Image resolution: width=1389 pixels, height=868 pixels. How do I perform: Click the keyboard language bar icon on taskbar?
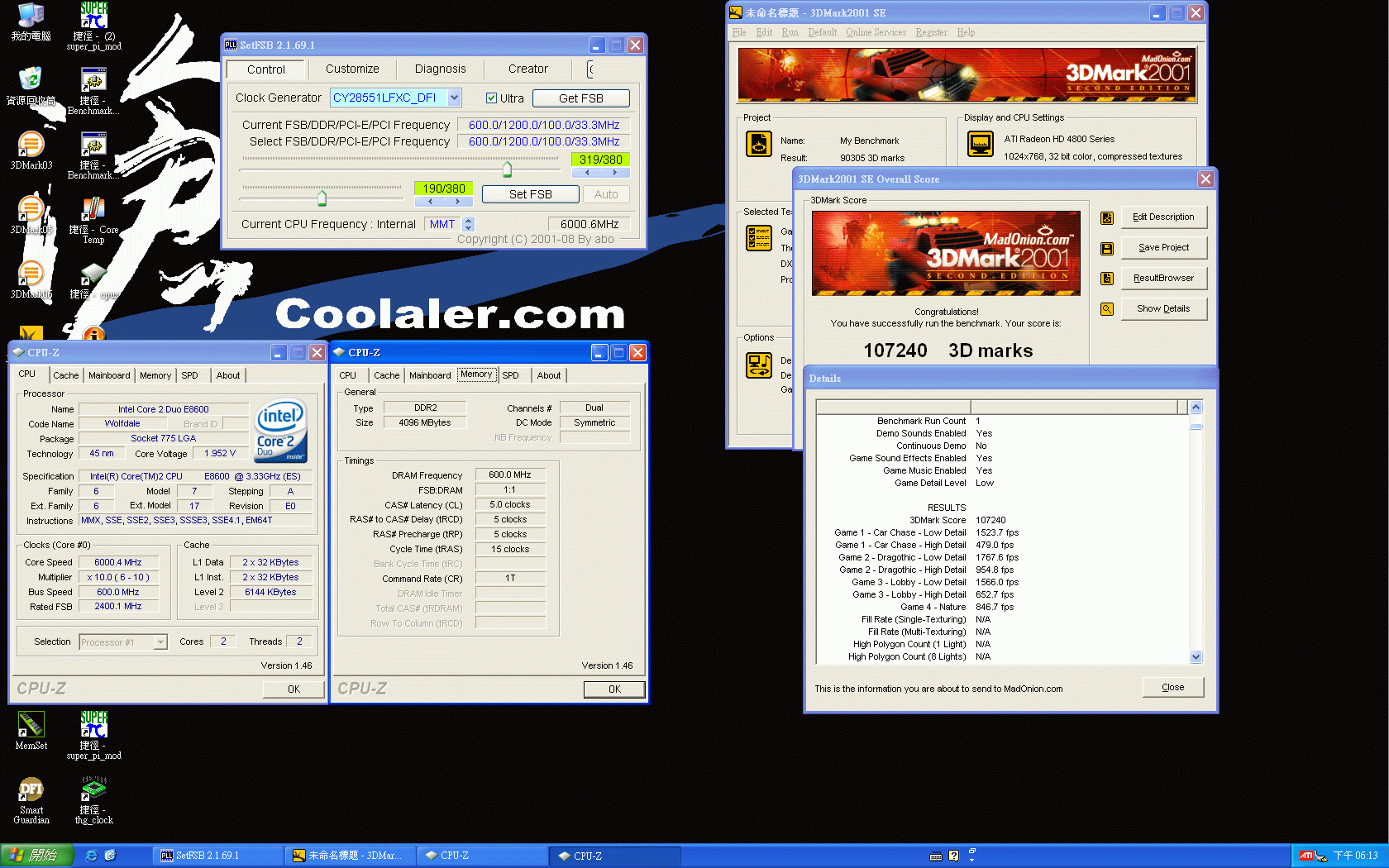936,856
